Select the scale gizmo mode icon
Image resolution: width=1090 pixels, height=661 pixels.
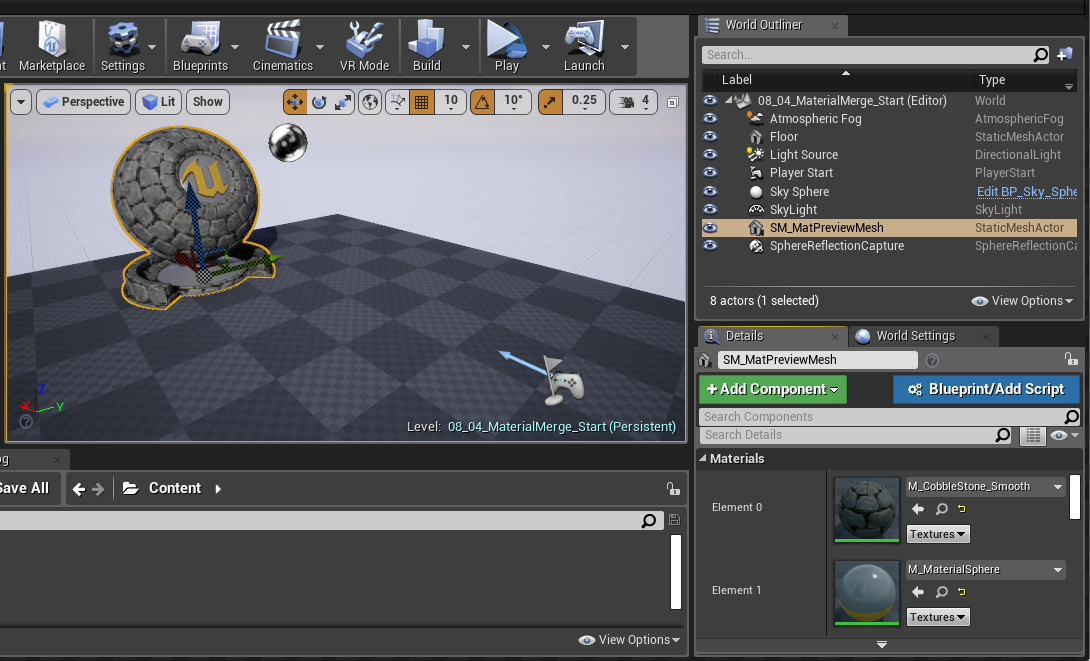[x=343, y=102]
